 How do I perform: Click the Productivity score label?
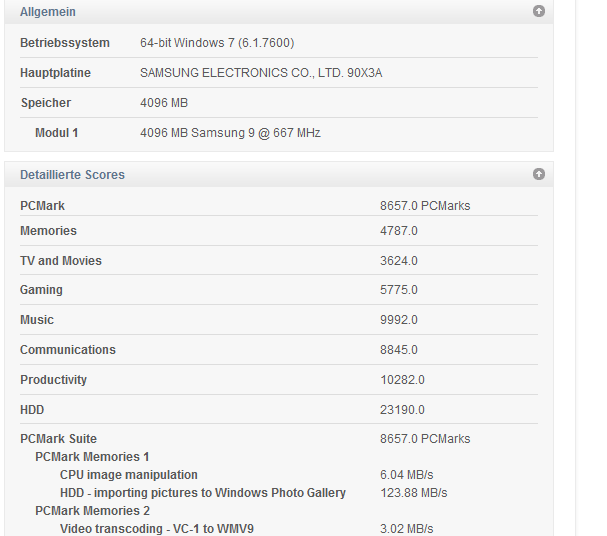coord(53,380)
